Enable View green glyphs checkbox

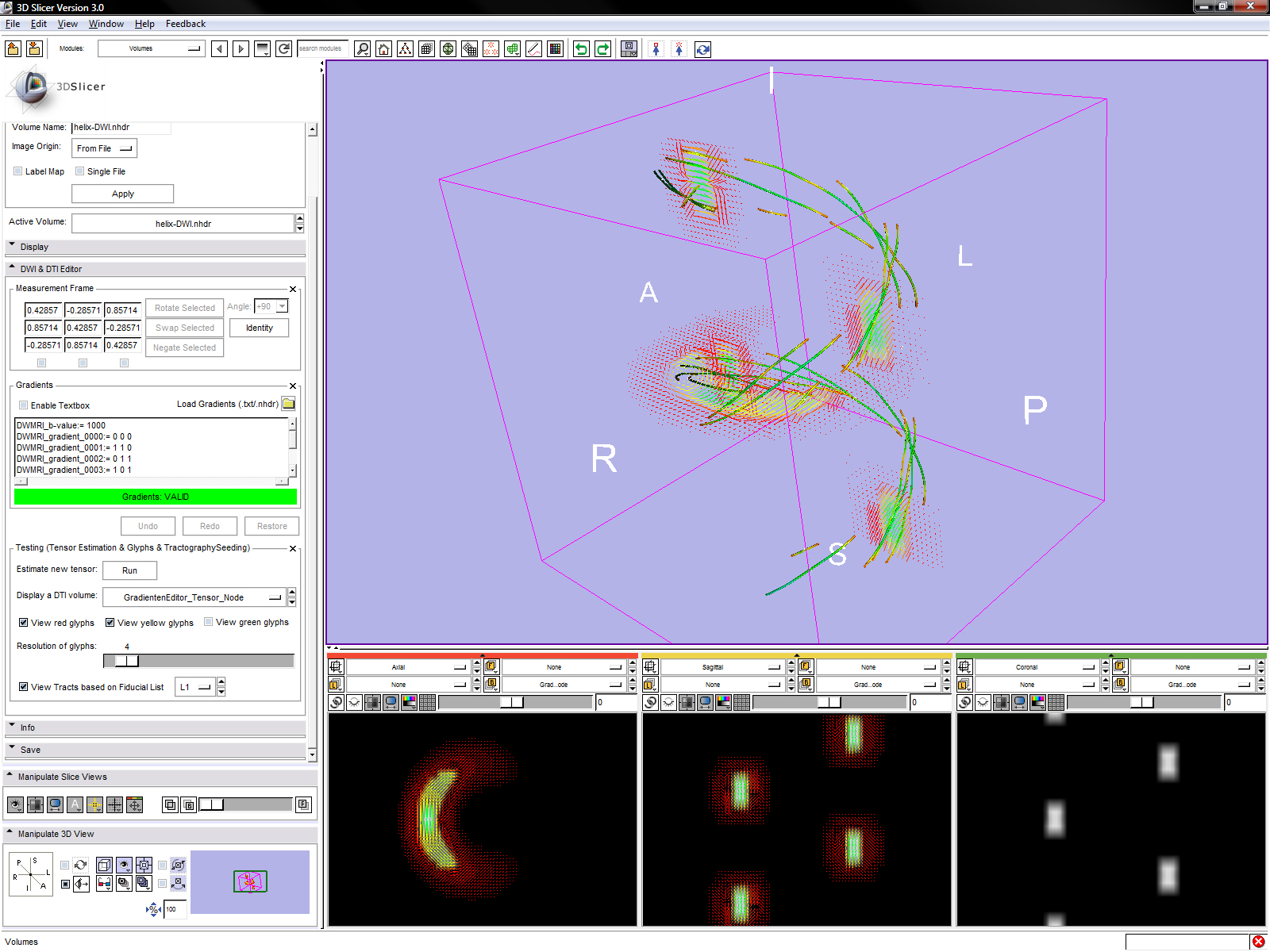(209, 622)
